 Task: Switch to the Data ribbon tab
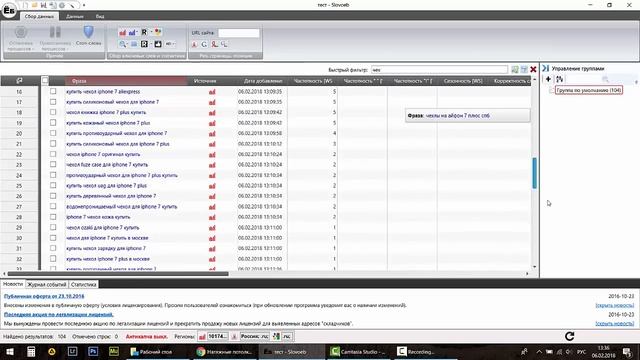[x=75, y=16]
